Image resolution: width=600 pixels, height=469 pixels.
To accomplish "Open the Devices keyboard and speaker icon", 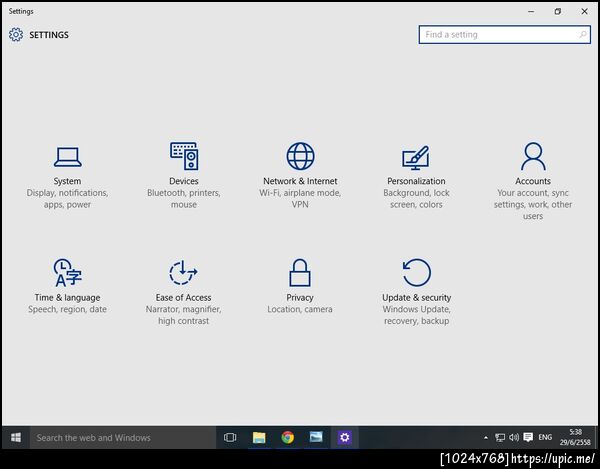I will pos(184,156).
